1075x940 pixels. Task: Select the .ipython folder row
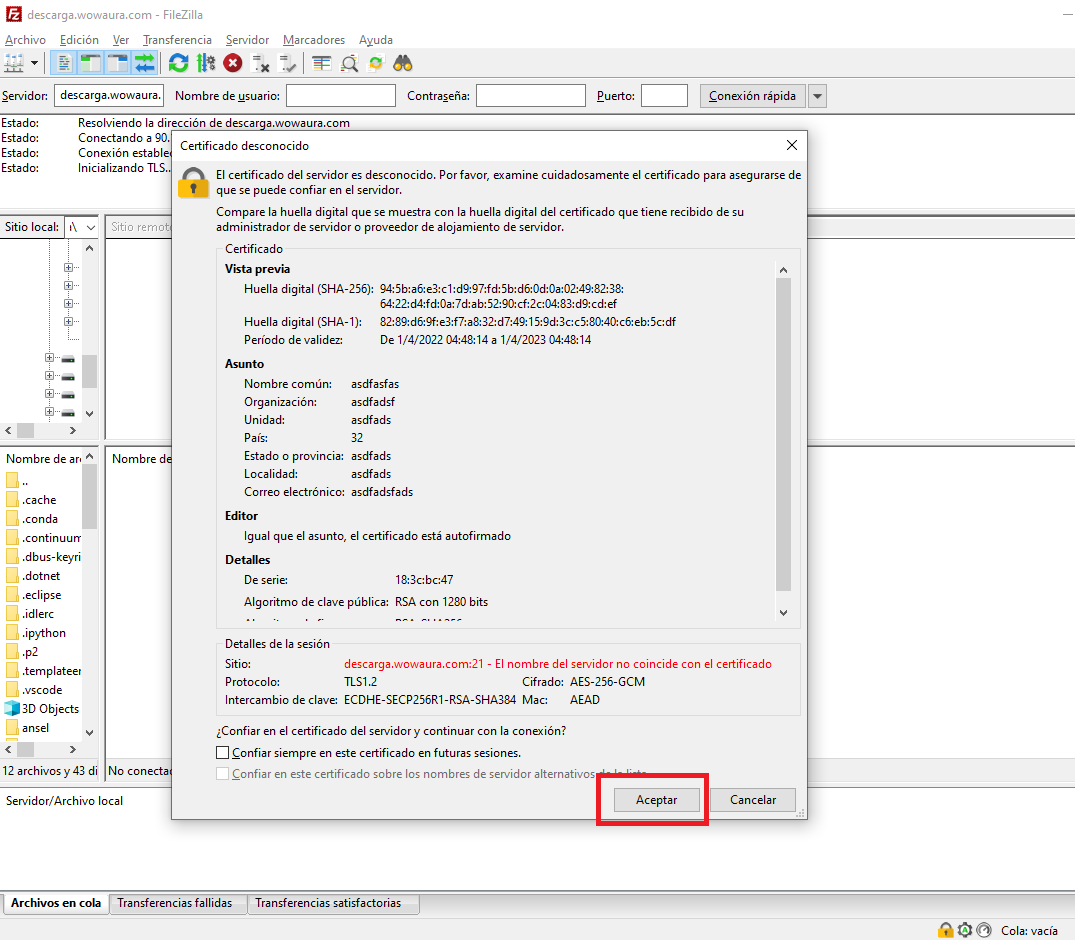click(43, 633)
